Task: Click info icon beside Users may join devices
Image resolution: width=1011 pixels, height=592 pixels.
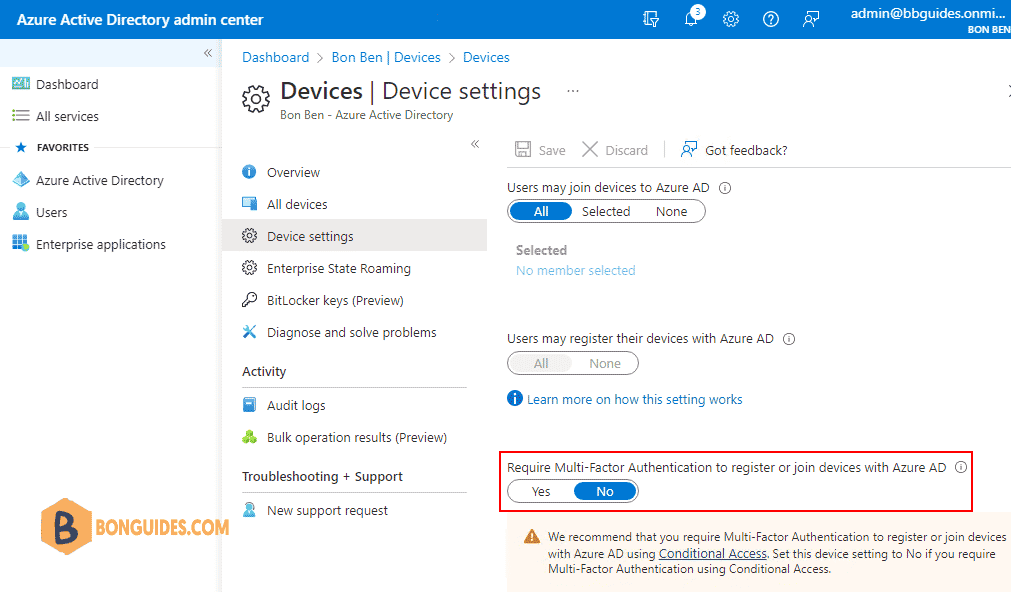Action: pos(725,188)
